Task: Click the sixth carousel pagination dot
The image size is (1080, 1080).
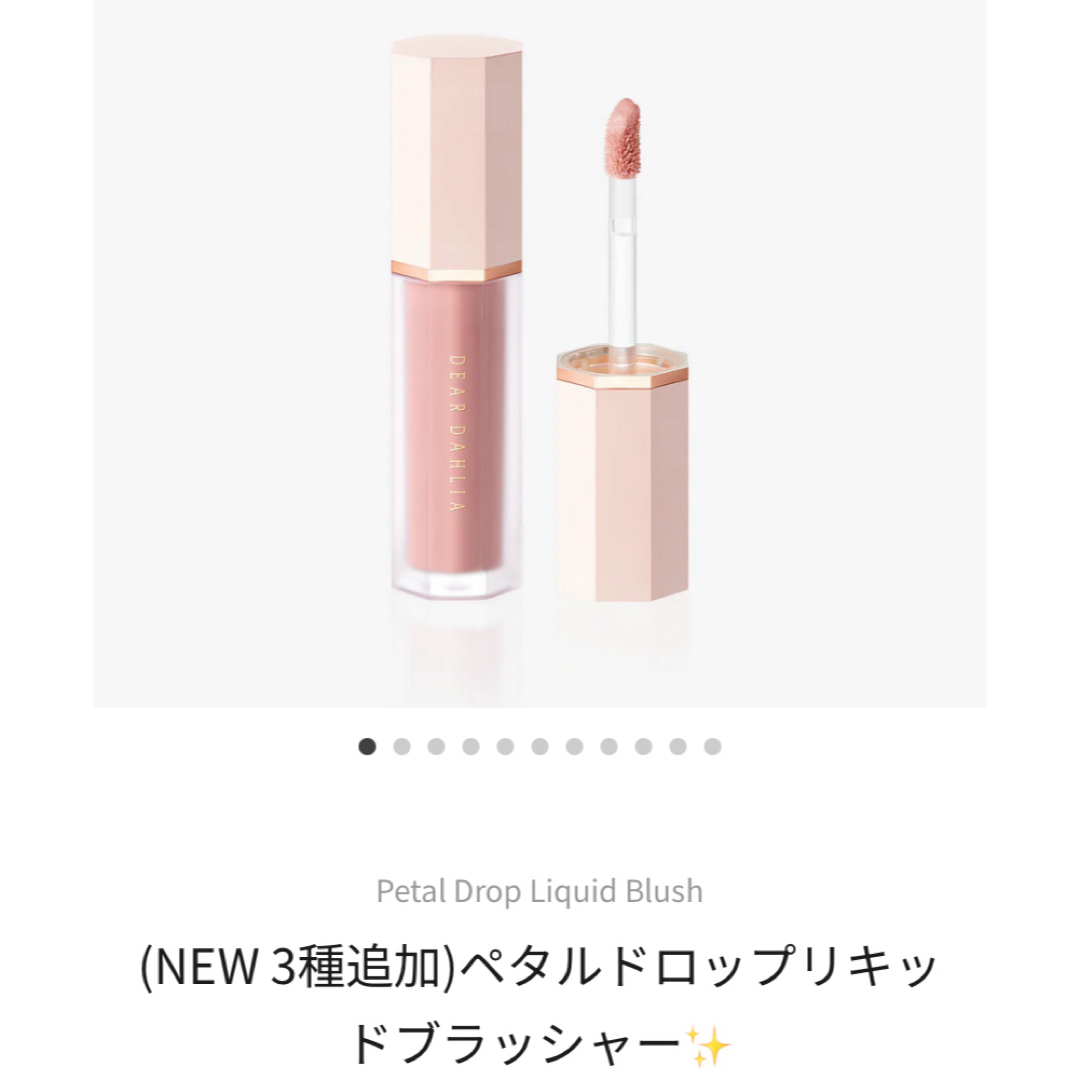Action: pyautogui.click(x=540, y=746)
